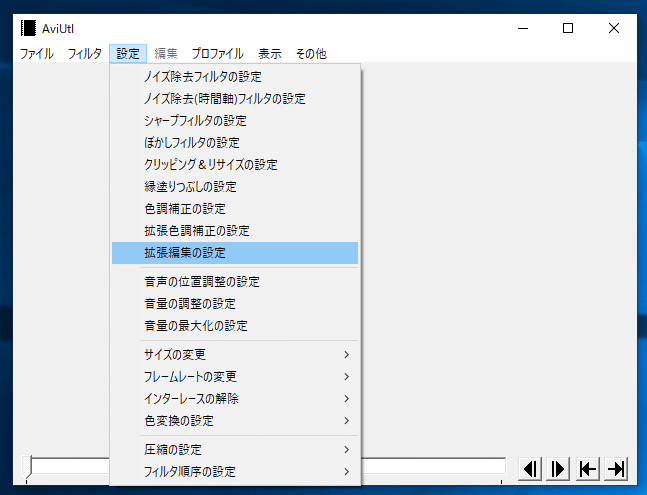The image size is (647, 495).
Task: Expand the フィルタ順序の設定 submenu
Action: (x=235, y=471)
